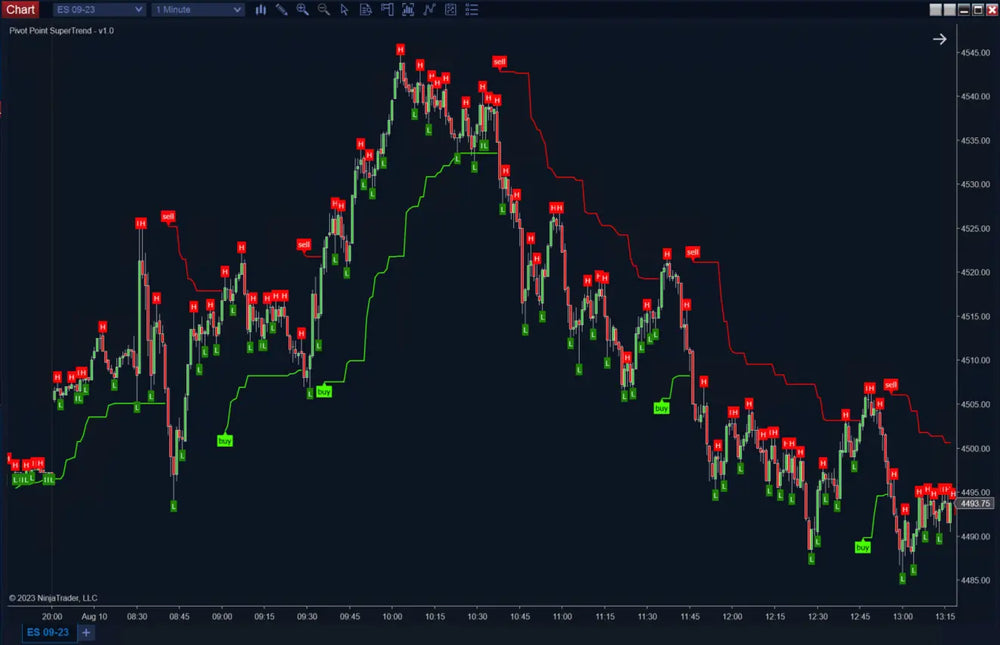The height and width of the screenshot is (645, 1000).
Task: Activate the zoom in magnifier tool
Action: (x=302, y=9)
